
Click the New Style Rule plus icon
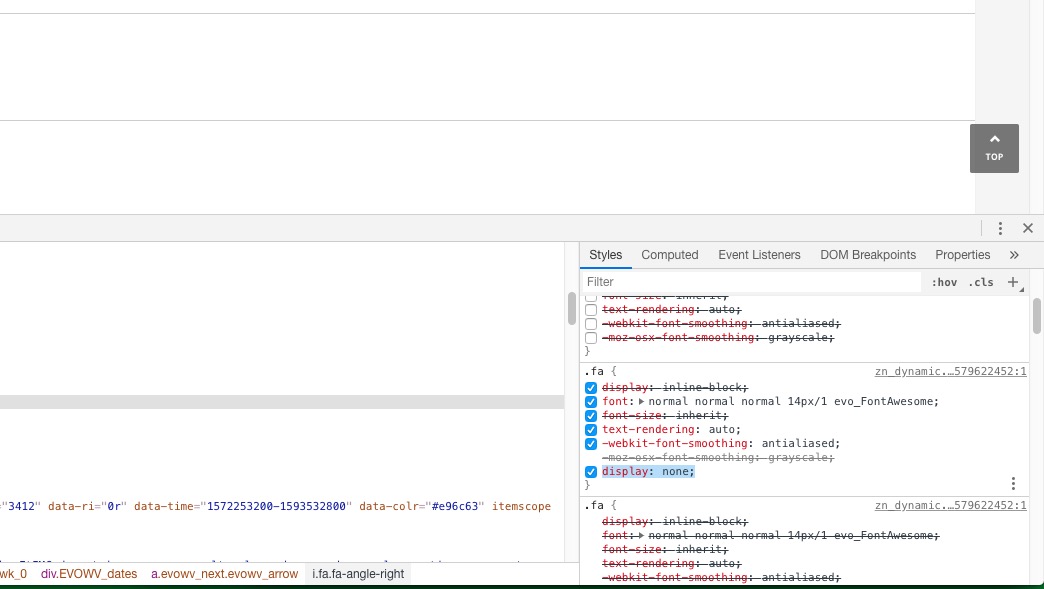1013,282
